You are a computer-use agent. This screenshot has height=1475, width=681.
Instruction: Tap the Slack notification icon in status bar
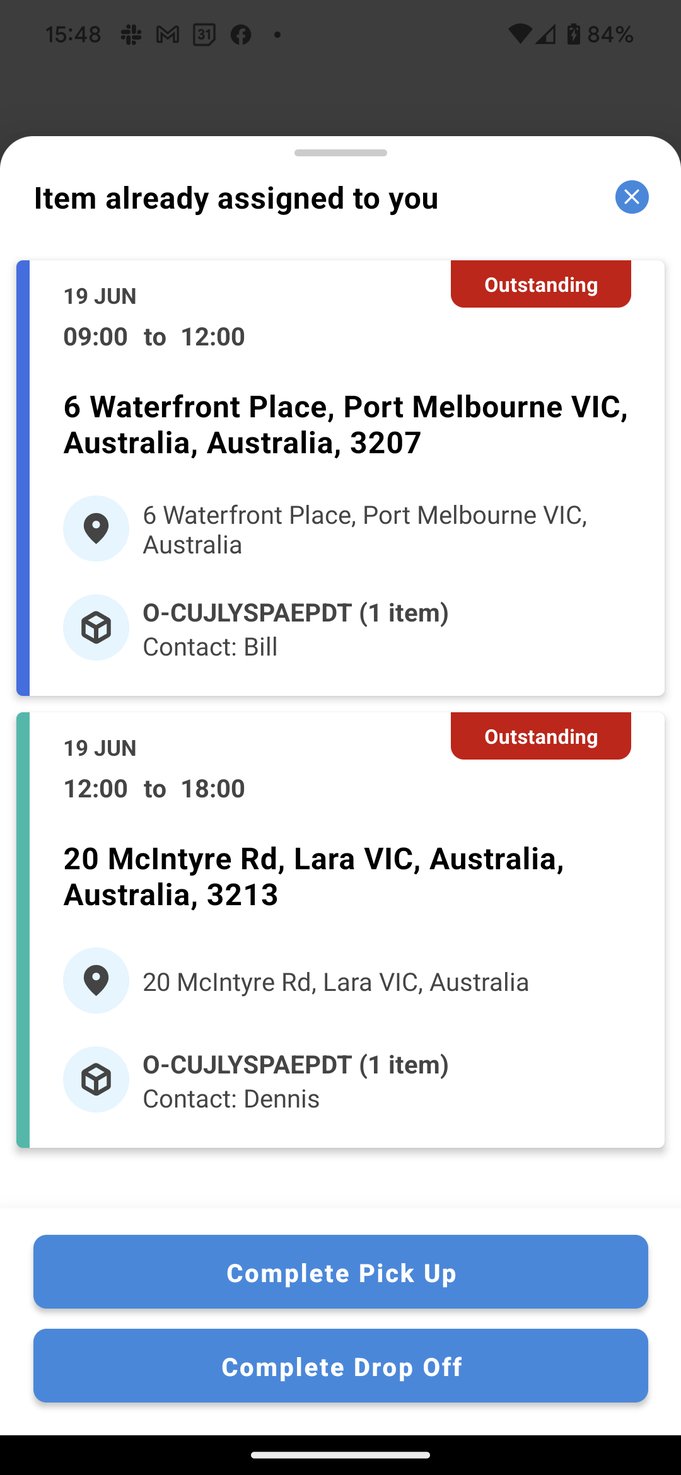point(131,35)
